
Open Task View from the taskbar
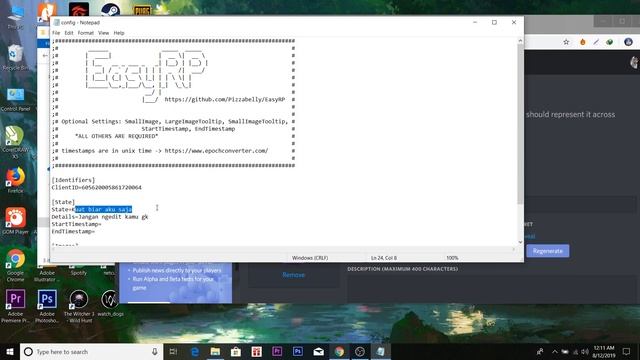(x=173, y=351)
